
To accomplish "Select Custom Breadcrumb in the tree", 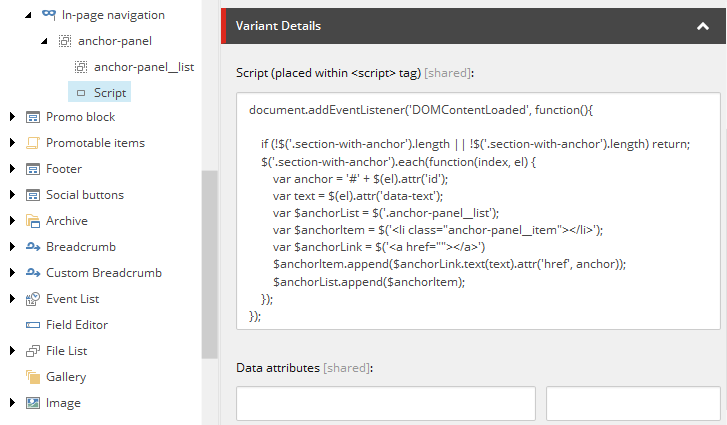I will (103, 273).
